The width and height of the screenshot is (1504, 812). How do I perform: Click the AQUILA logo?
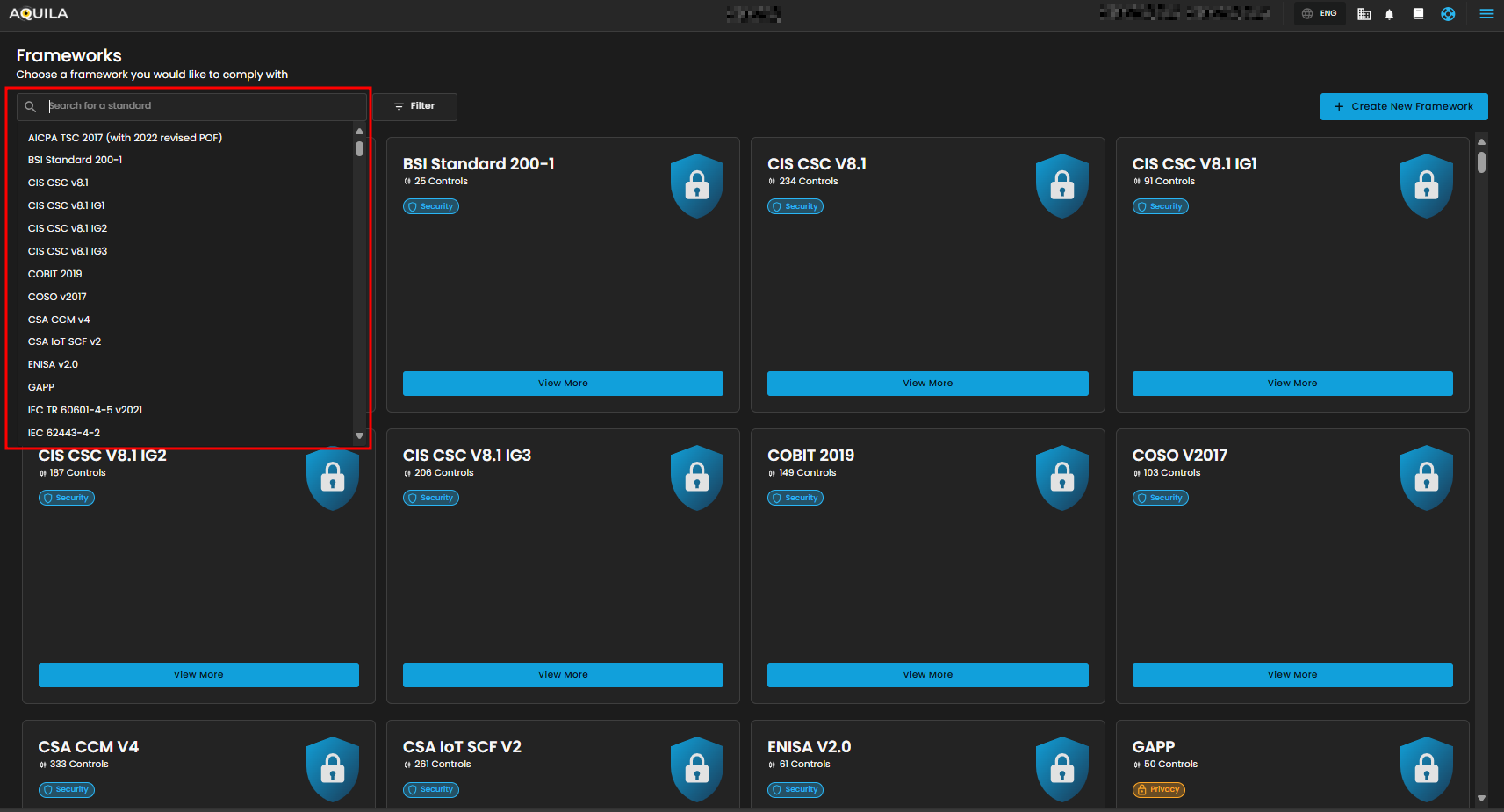[x=39, y=14]
